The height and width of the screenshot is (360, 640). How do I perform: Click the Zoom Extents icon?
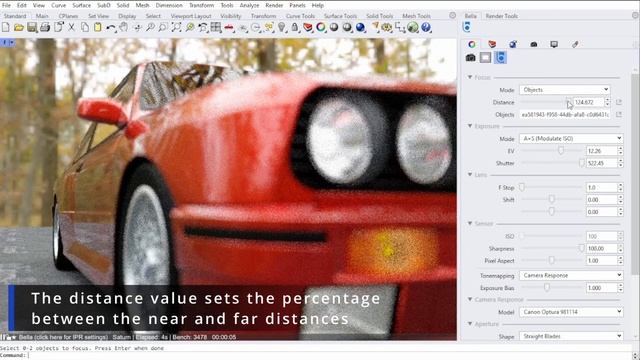176,27
